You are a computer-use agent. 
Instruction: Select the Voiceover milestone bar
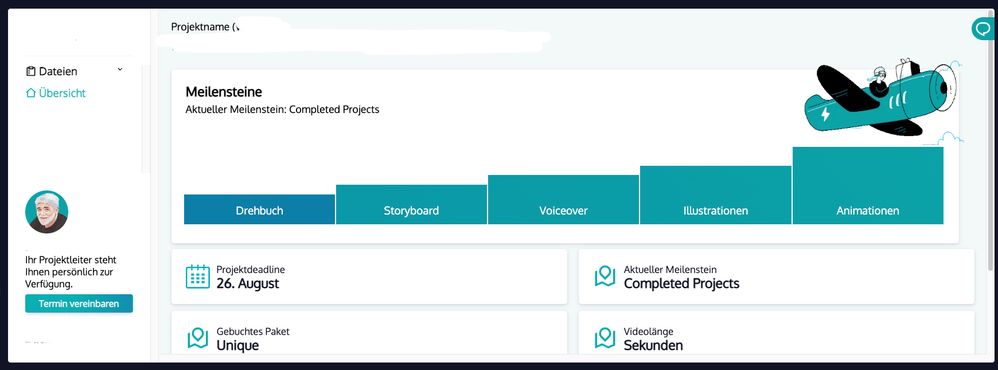[563, 199]
